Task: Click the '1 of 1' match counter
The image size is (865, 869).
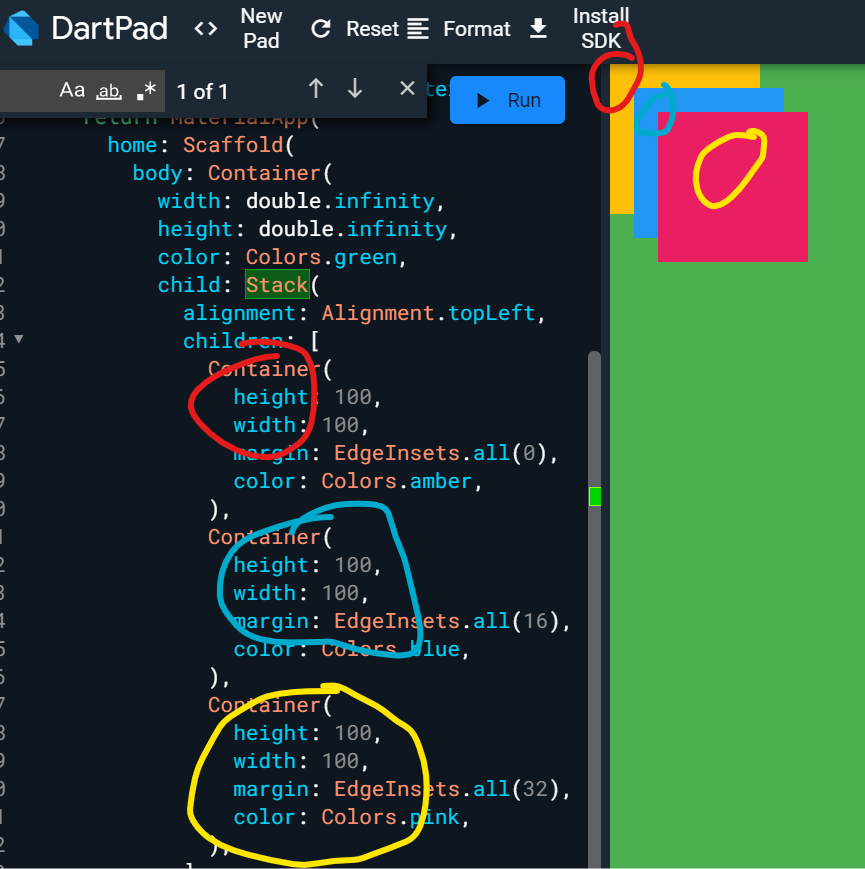Action: tap(202, 91)
